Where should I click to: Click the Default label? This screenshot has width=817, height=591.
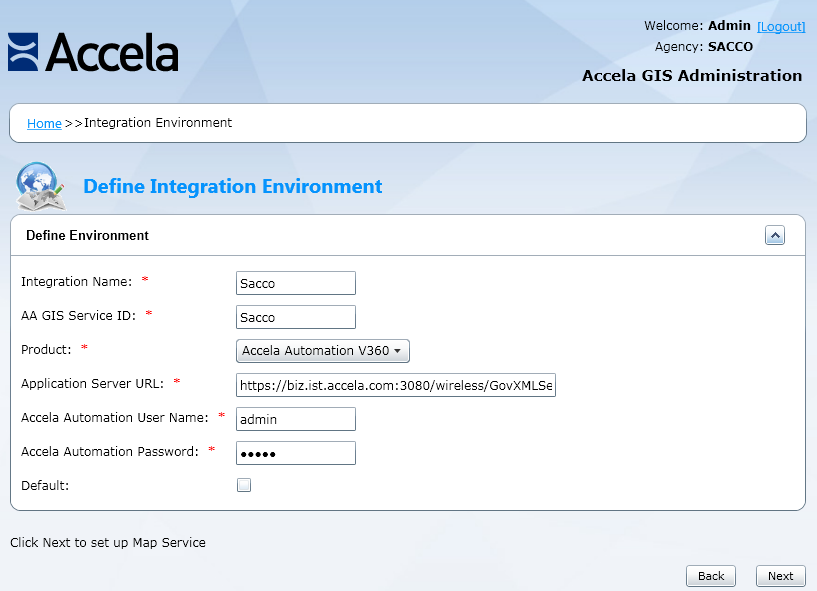46,485
